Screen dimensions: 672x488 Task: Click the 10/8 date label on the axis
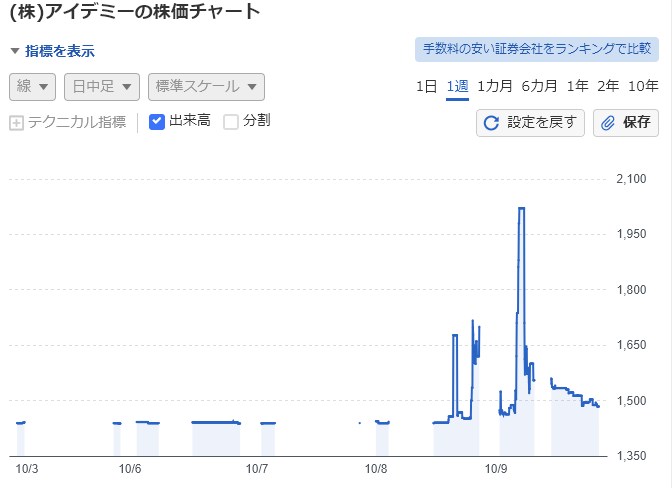(x=376, y=467)
